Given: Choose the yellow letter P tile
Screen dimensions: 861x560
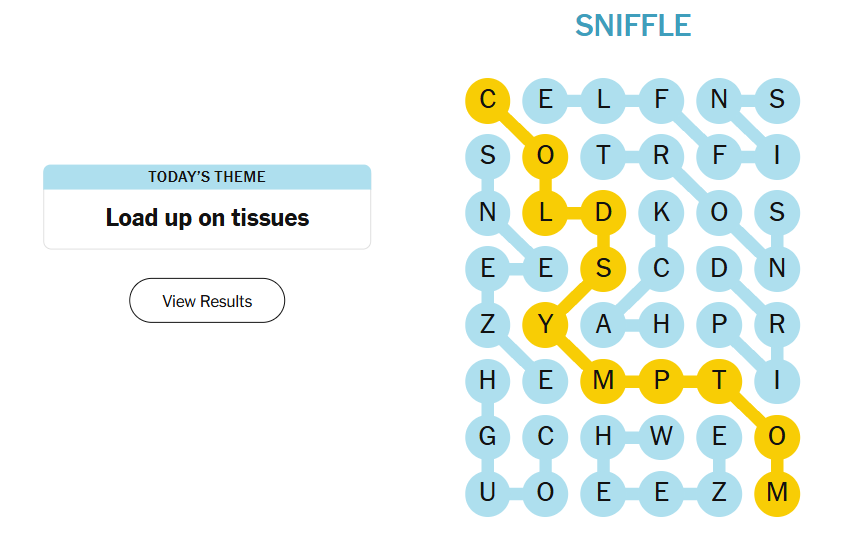Looking at the screenshot, I should [x=661, y=381].
